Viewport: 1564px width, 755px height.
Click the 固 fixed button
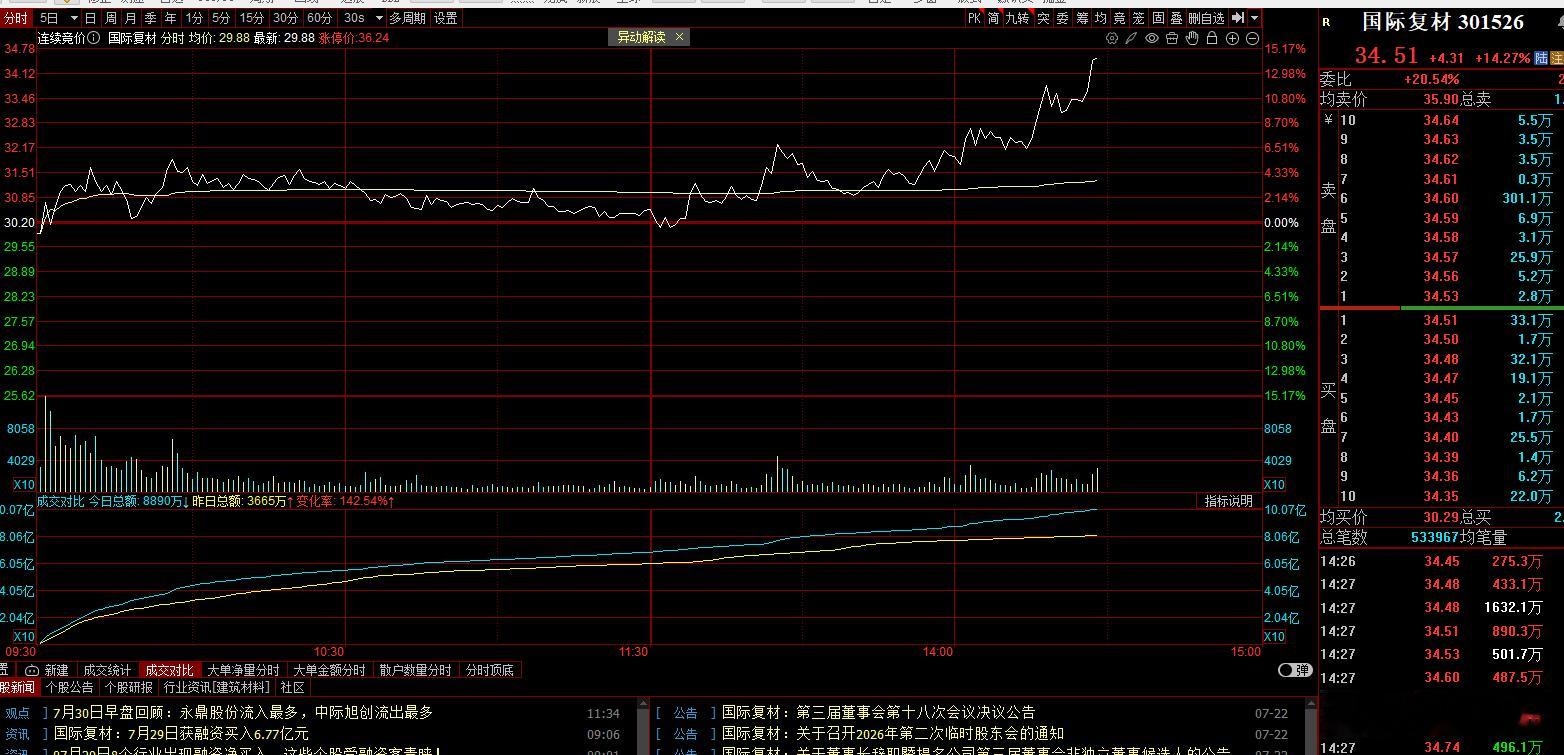coord(1158,18)
